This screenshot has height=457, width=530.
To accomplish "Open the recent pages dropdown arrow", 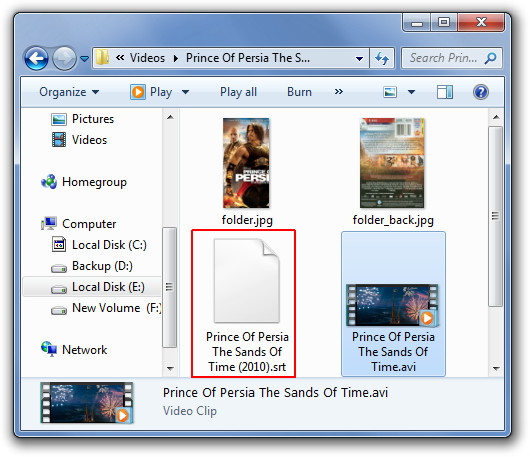I will tap(84, 59).
